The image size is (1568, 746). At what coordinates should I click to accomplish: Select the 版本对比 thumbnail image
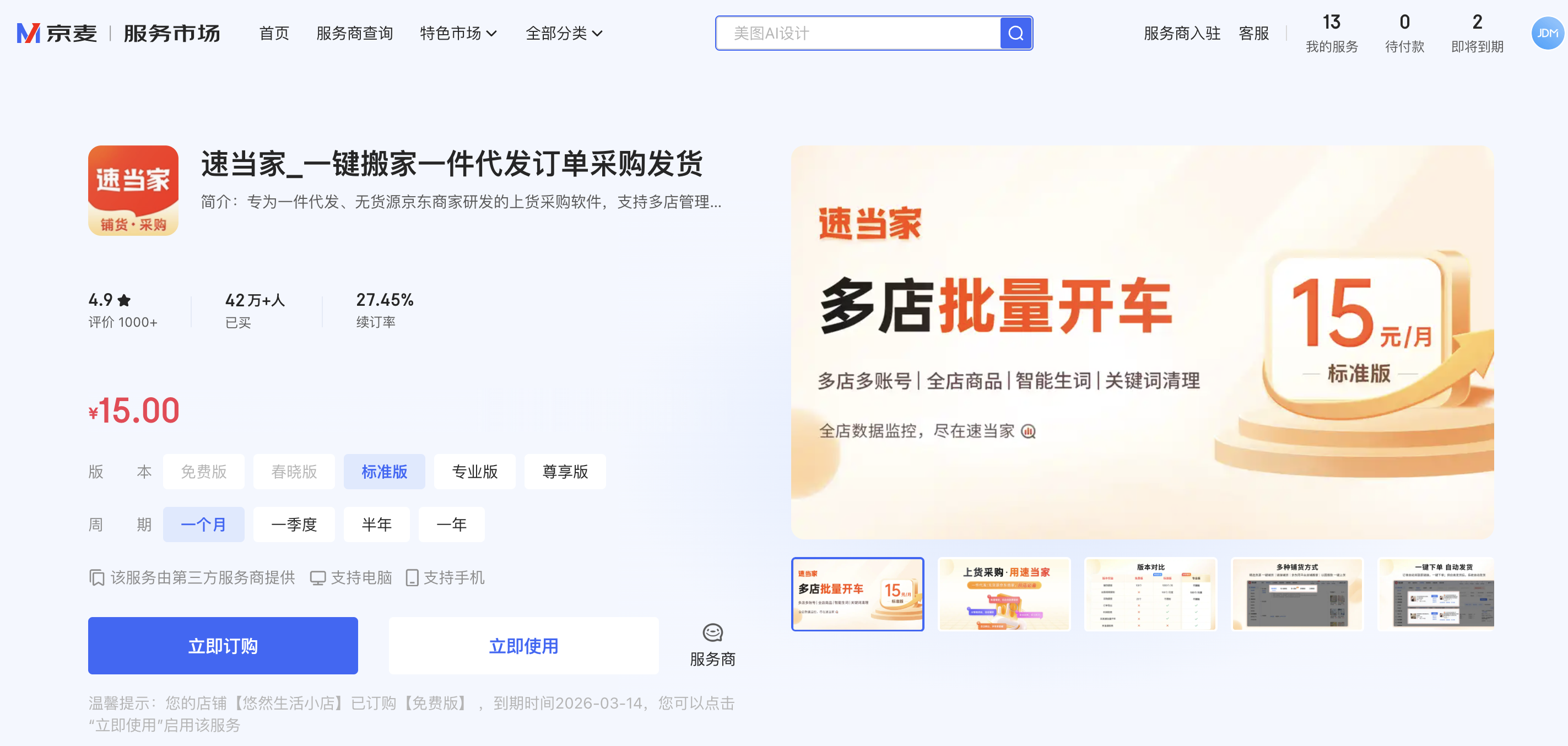[1150, 594]
